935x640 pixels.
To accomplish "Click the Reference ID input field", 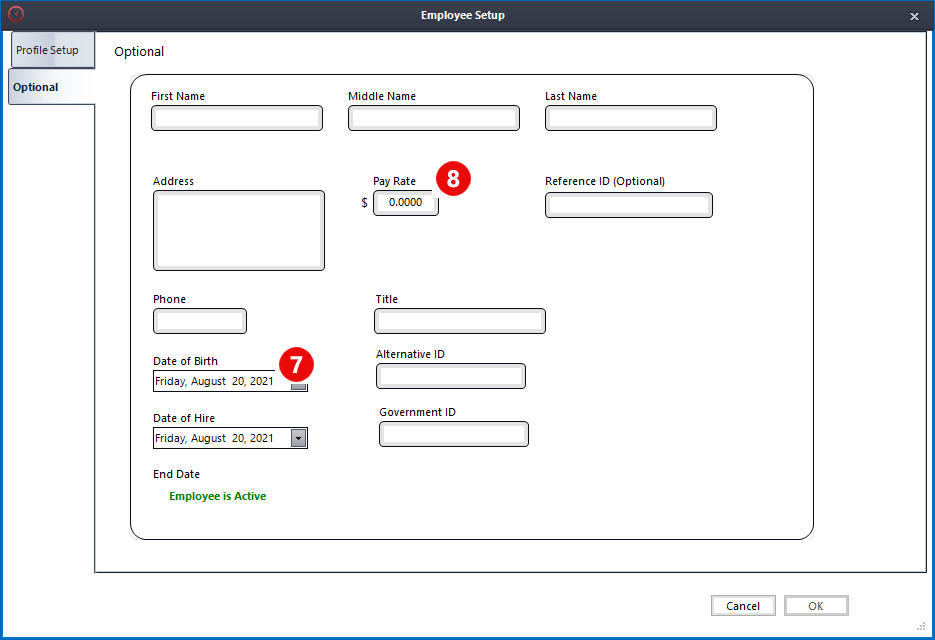I will [x=628, y=204].
